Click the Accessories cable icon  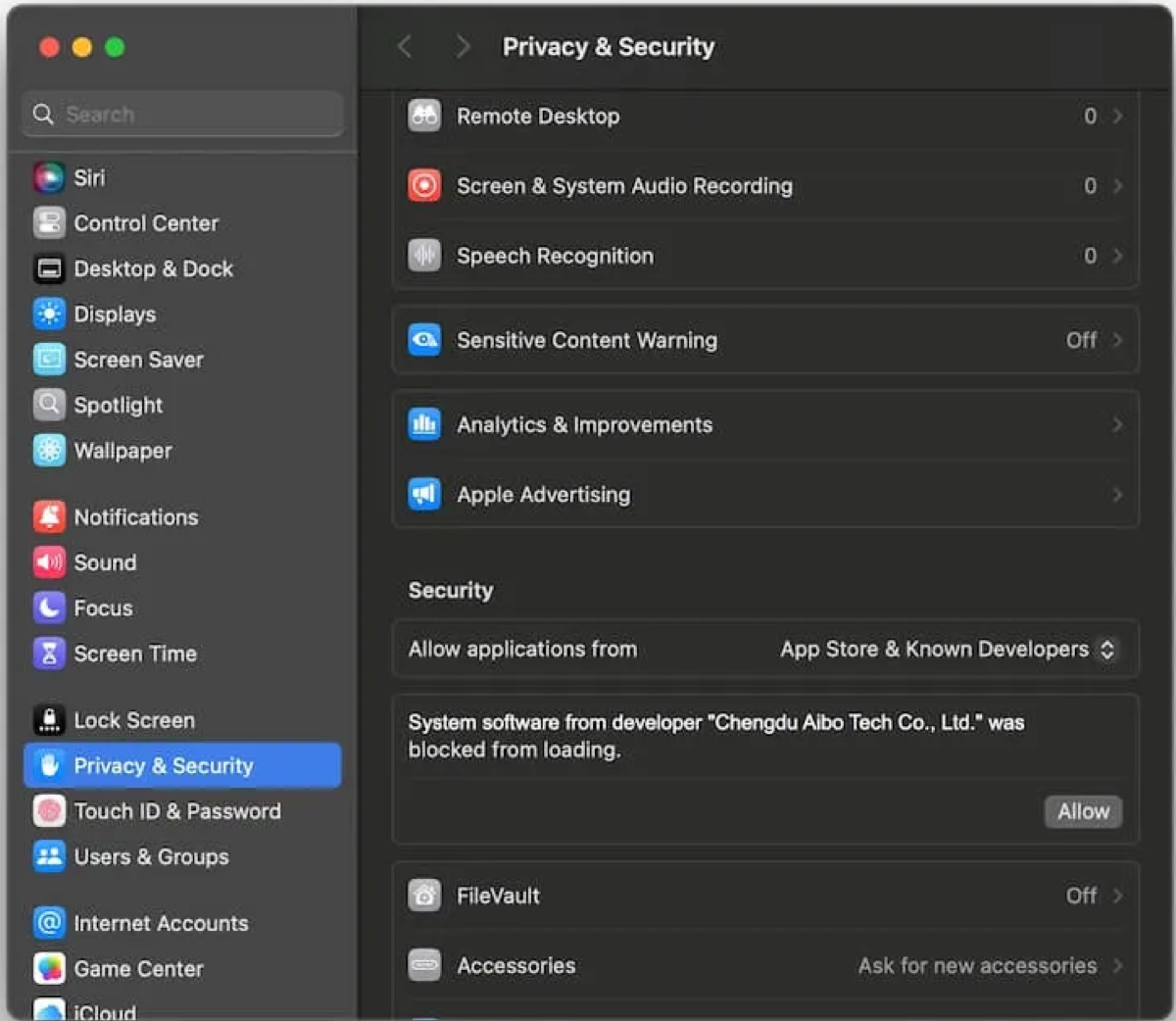click(x=424, y=965)
